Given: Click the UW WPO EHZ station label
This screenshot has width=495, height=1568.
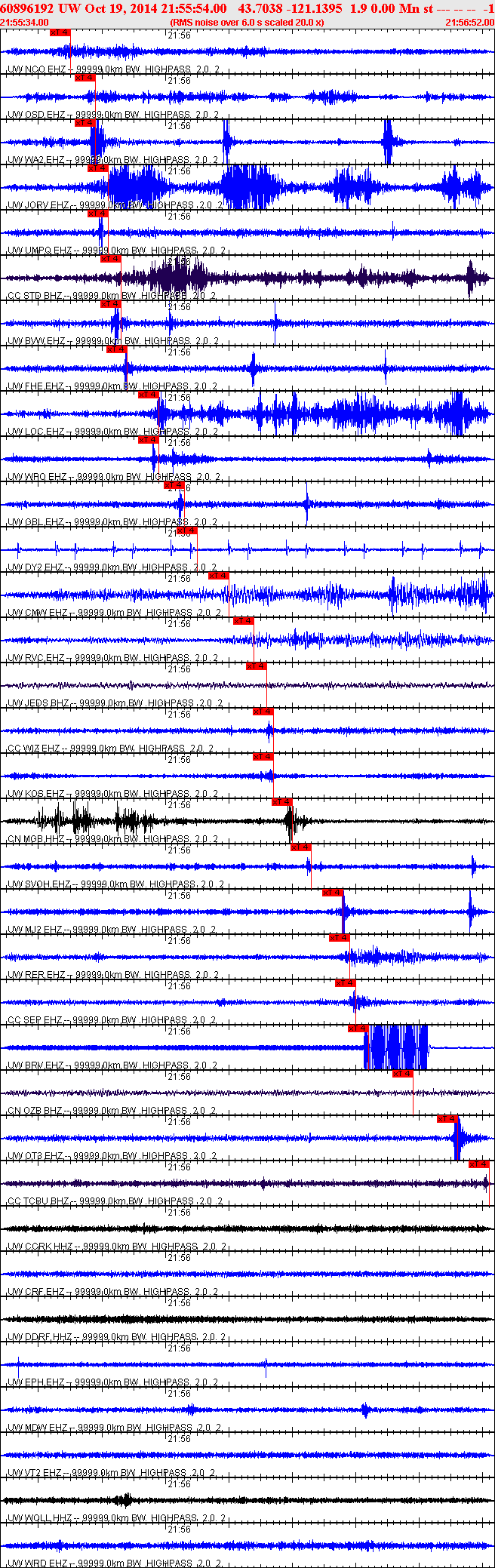Looking at the screenshot, I should click(x=37, y=477).
